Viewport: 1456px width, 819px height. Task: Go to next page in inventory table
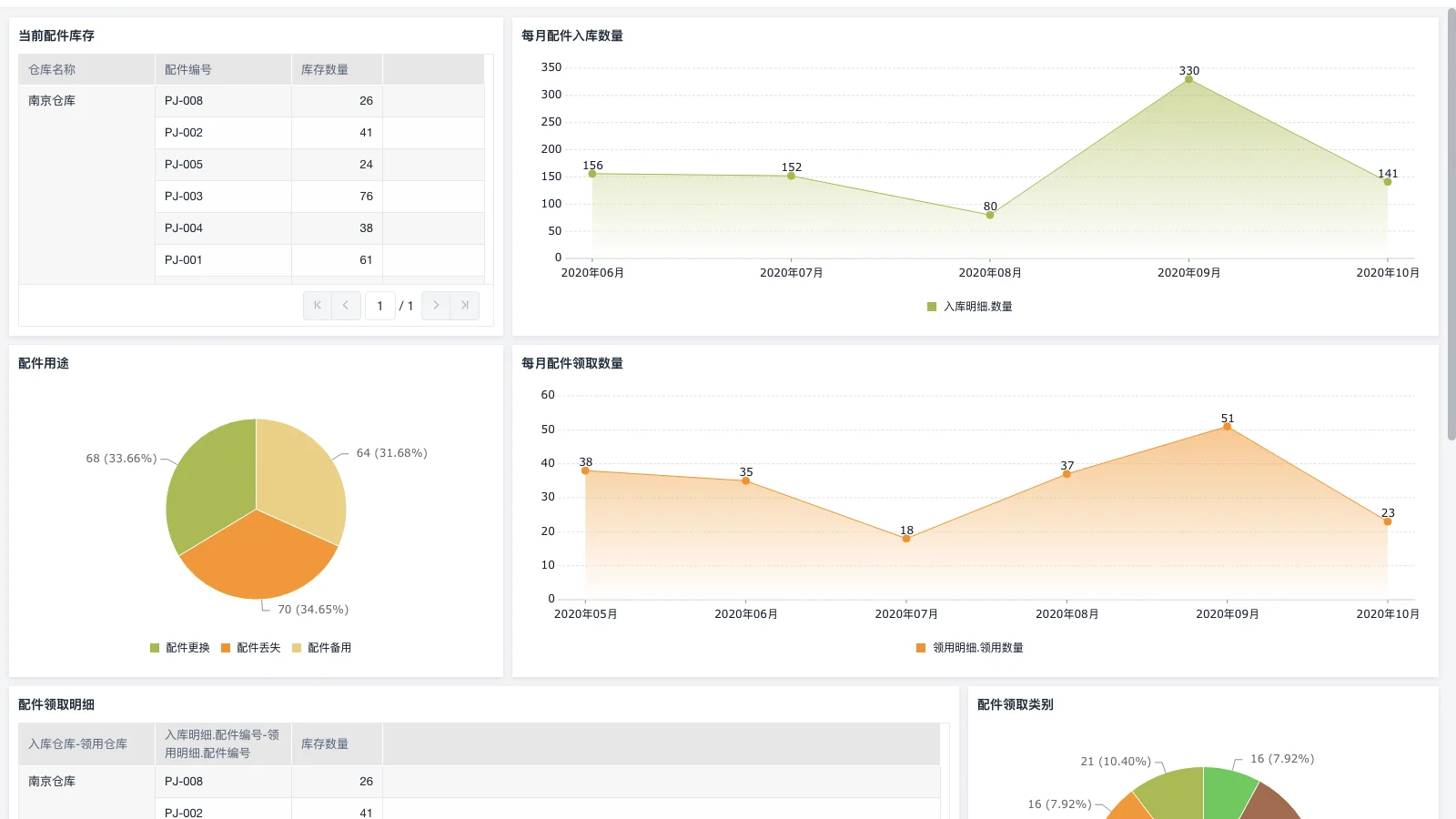[x=436, y=306]
